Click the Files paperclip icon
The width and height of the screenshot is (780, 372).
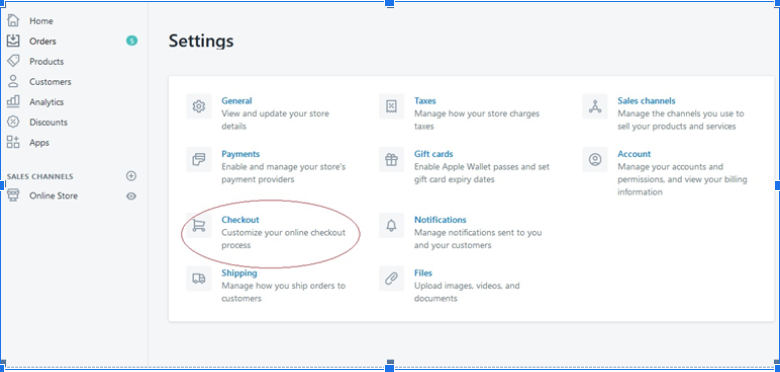click(391, 279)
